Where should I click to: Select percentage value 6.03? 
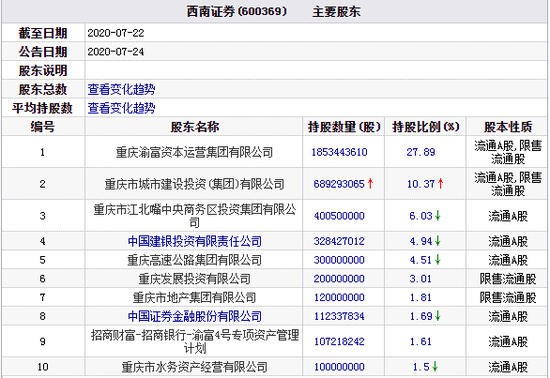pos(421,216)
